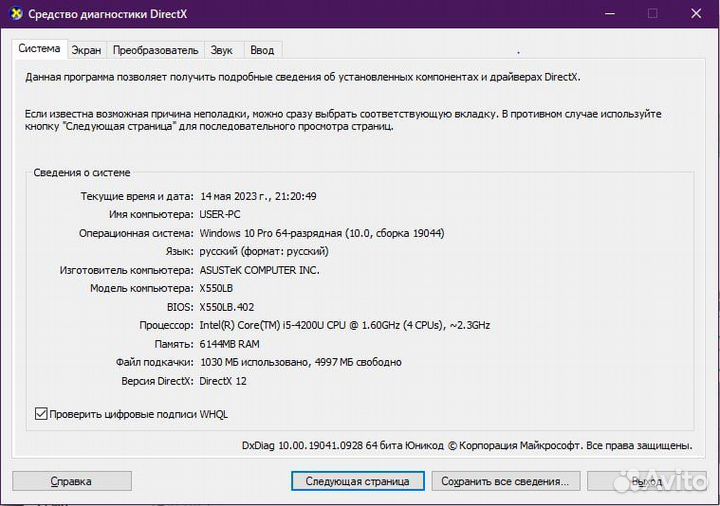Image resolution: width=720 pixels, height=506 pixels.
Task: Click the BIOS label
Action: click(x=180, y=307)
